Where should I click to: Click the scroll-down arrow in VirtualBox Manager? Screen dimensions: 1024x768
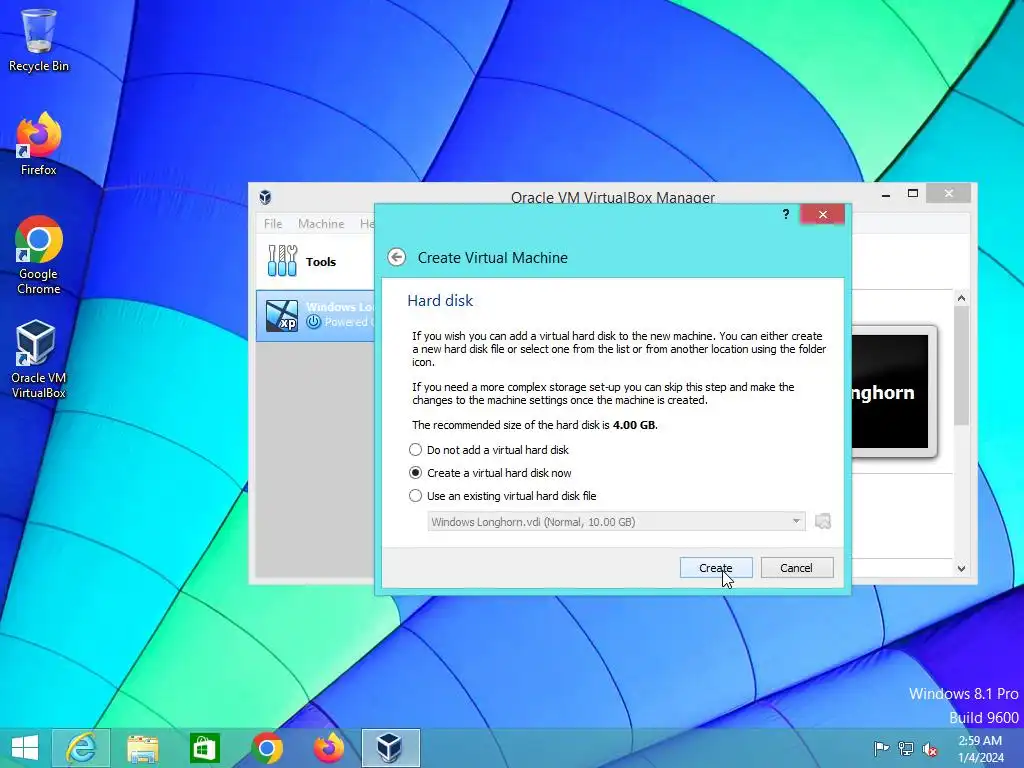point(961,568)
